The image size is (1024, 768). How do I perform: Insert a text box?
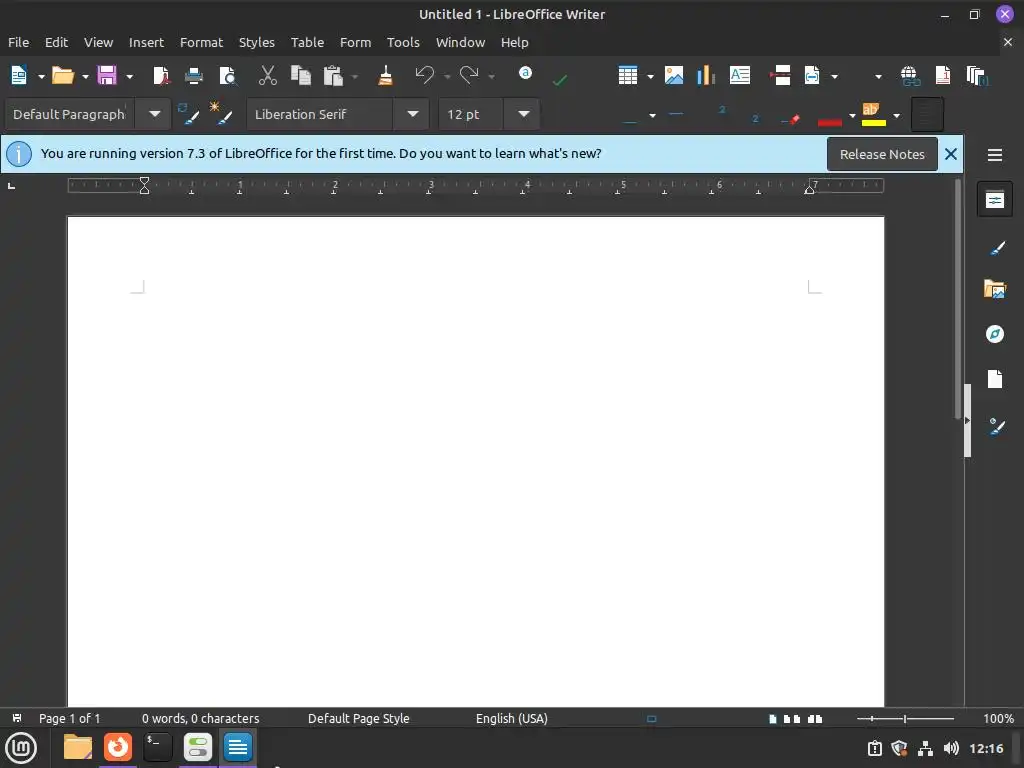coord(739,76)
